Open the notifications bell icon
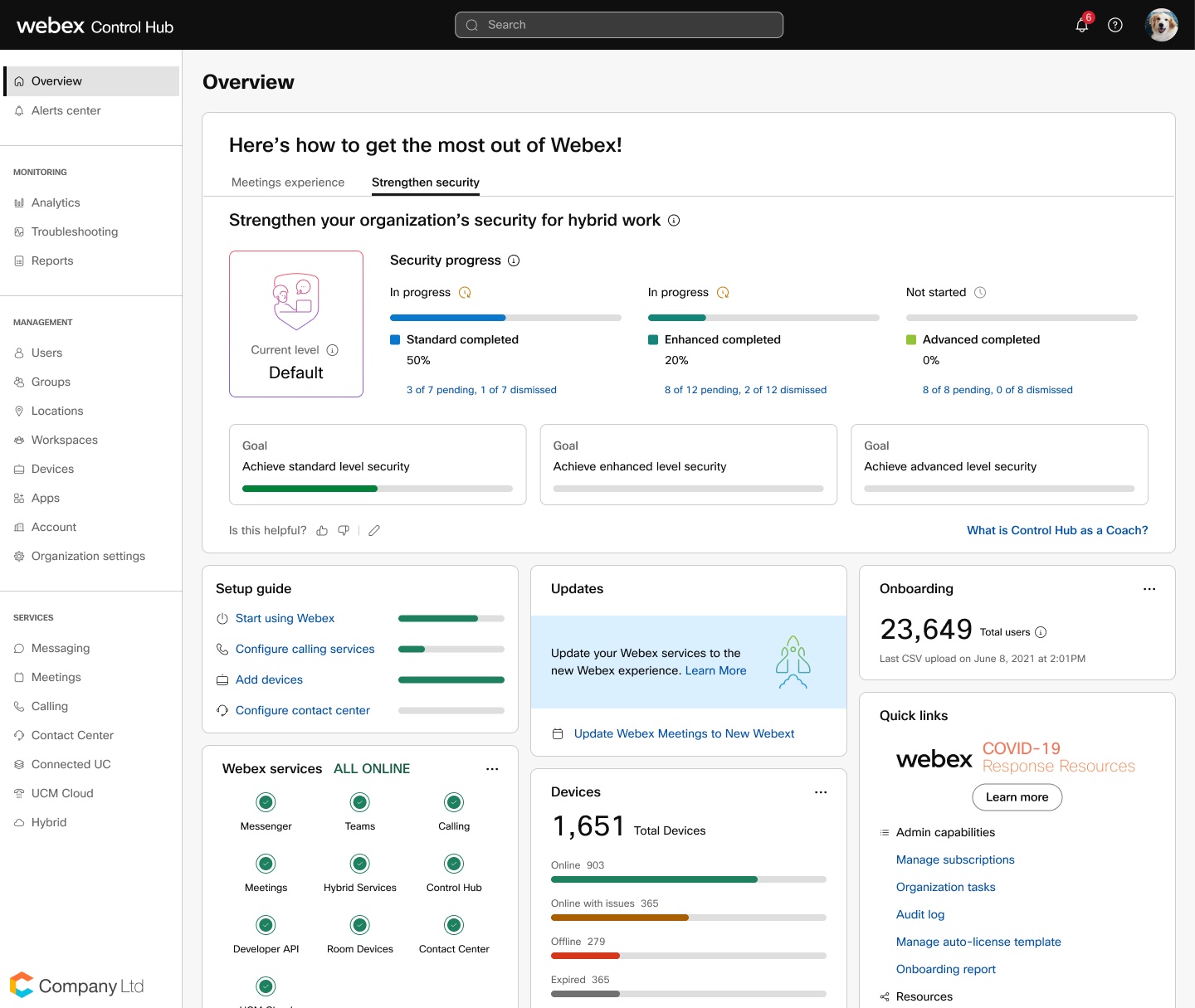The height and width of the screenshot is (1008, 1195). point(1082,26)
